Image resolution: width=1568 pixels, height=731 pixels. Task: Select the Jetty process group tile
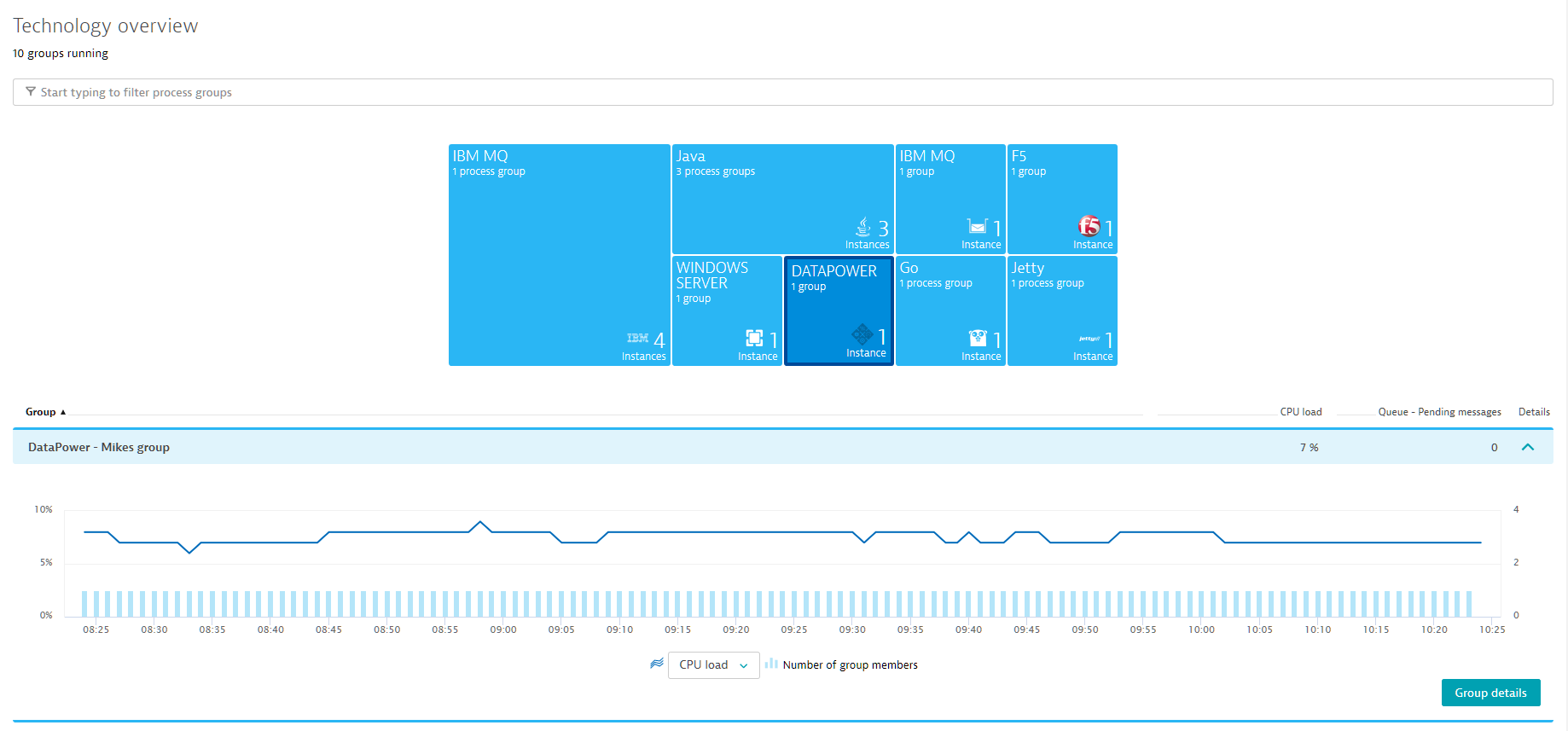point(1062,310)
